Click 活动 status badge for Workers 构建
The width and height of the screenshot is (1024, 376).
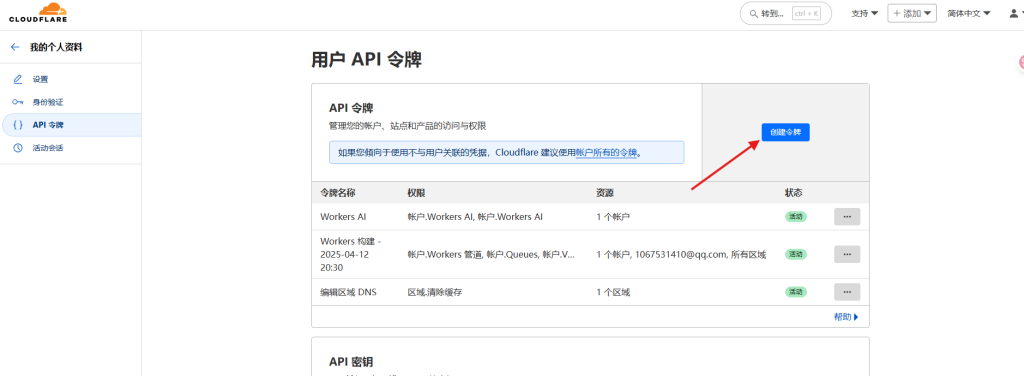click(x=795, y=255)
